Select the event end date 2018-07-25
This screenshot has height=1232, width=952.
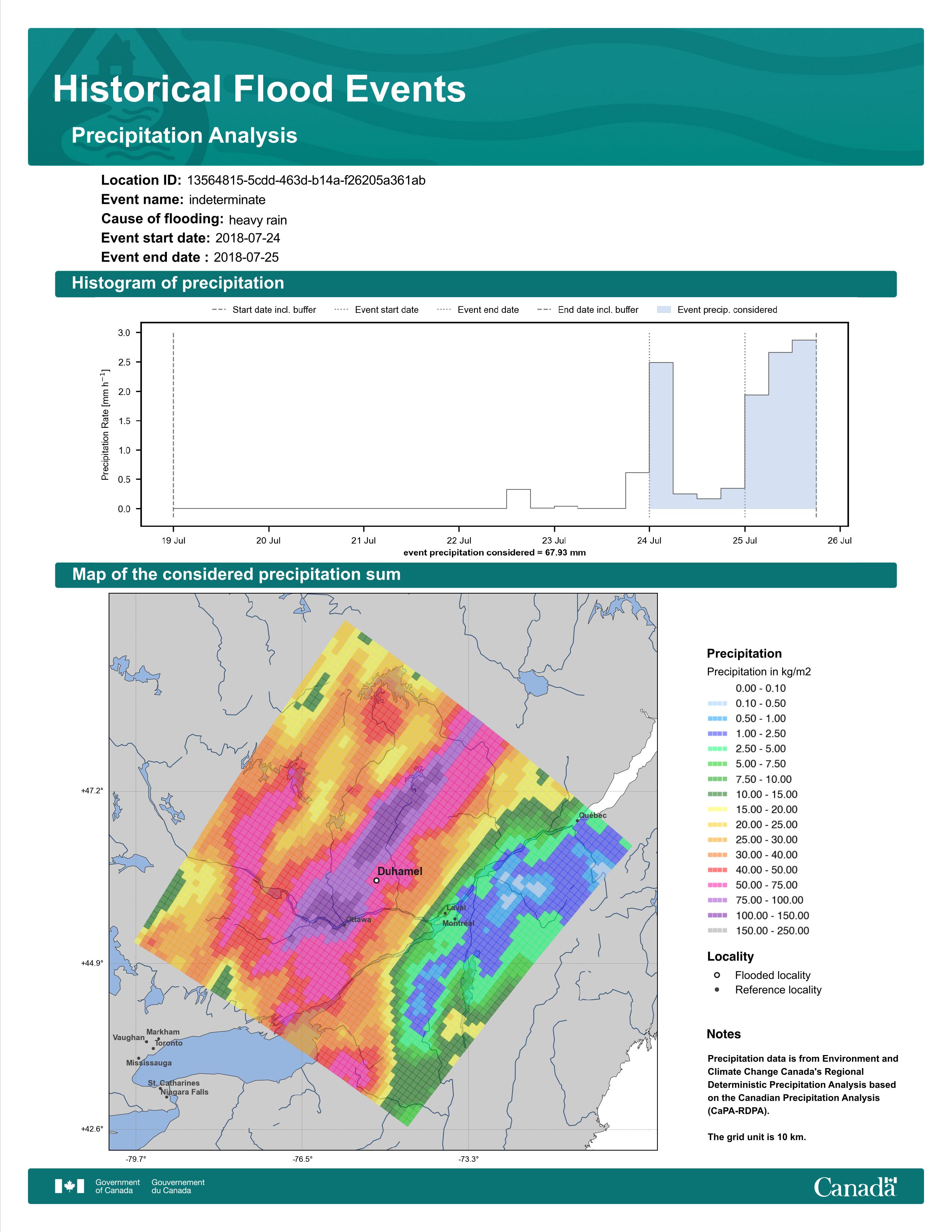[246, 257]
